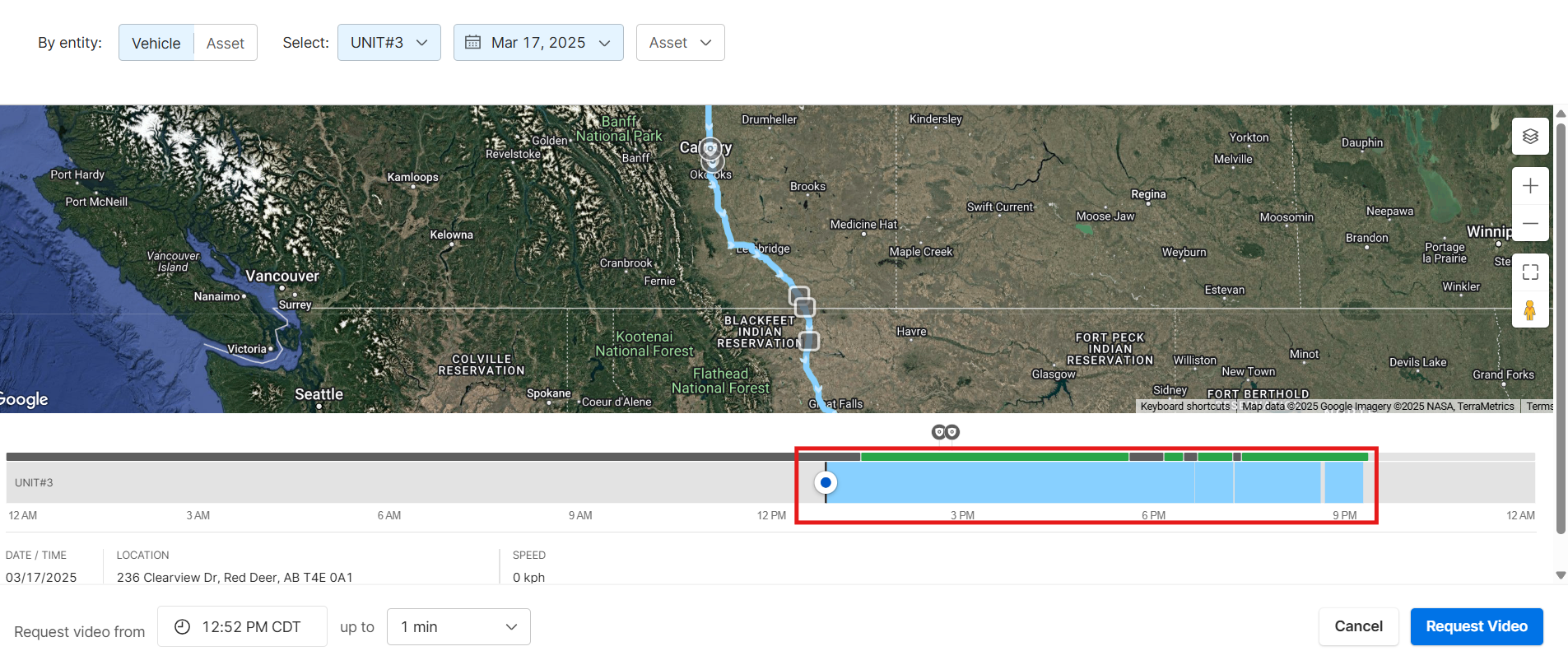This screenshot has height=665, width=1568.
Task: Zoom in on the map
Action: 1530,186
